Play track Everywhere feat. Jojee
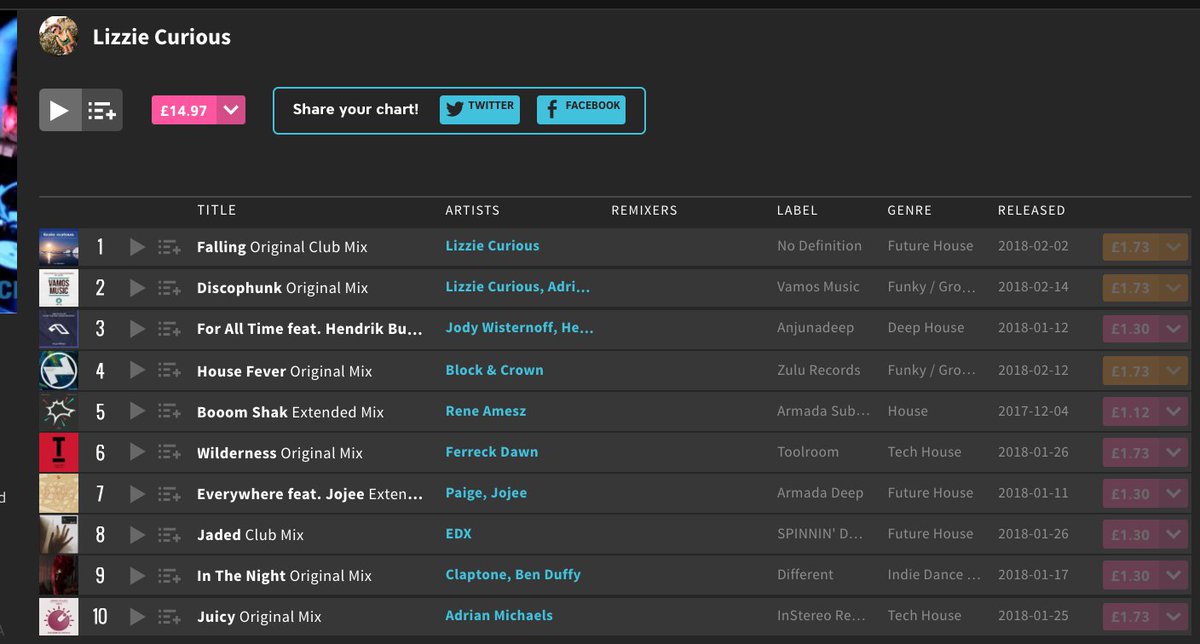 pos(138,494)
